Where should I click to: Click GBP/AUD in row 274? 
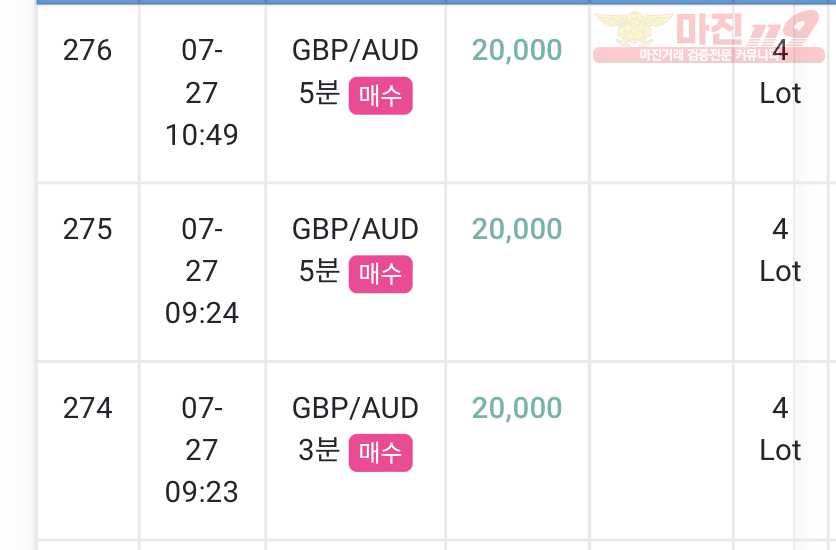(x=355, y=408)
